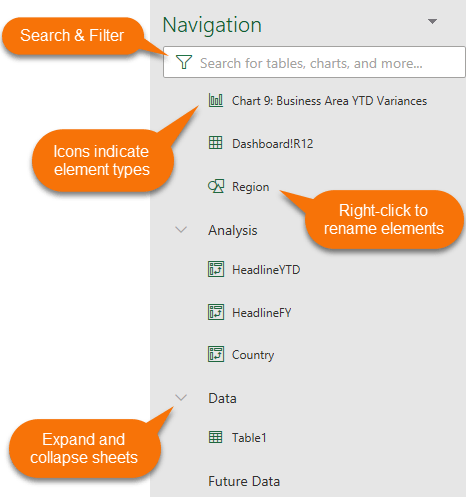Click the grid icon beside Dashboard!R12

pos(216,143)
